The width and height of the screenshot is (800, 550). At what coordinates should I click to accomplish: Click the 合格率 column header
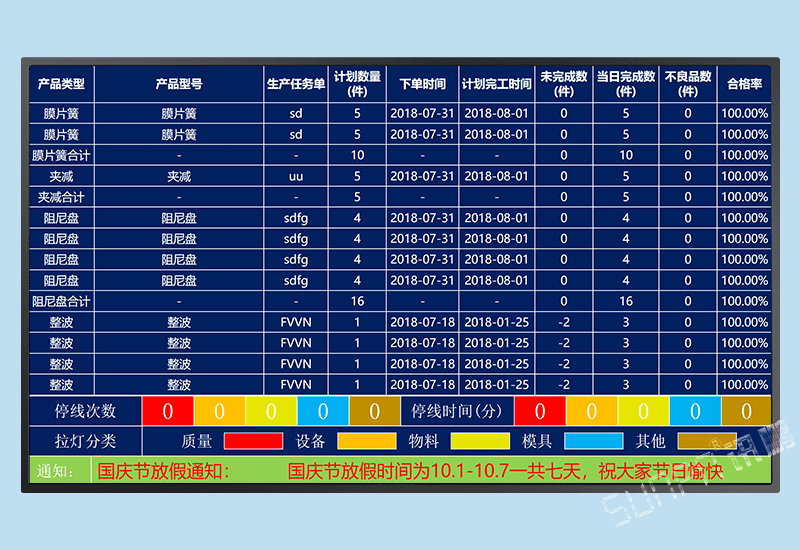(744, 84)
